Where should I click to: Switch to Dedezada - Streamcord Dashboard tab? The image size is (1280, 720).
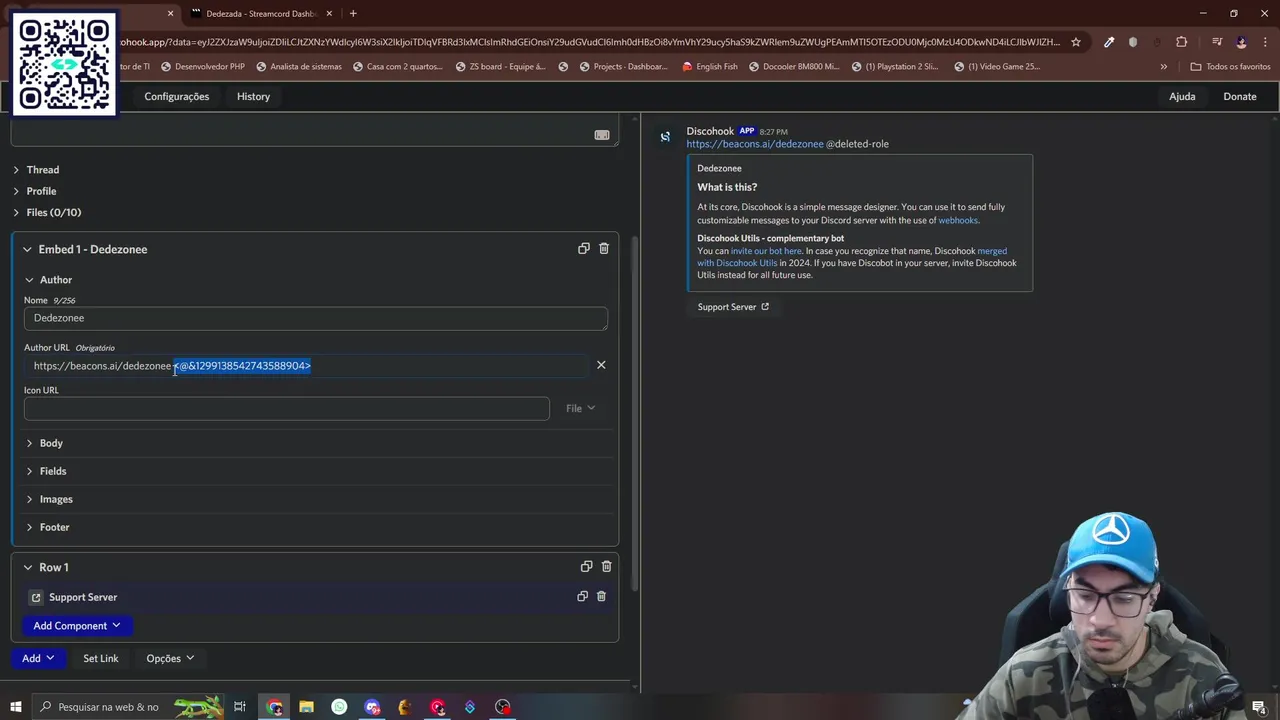(x=261, y=13)
